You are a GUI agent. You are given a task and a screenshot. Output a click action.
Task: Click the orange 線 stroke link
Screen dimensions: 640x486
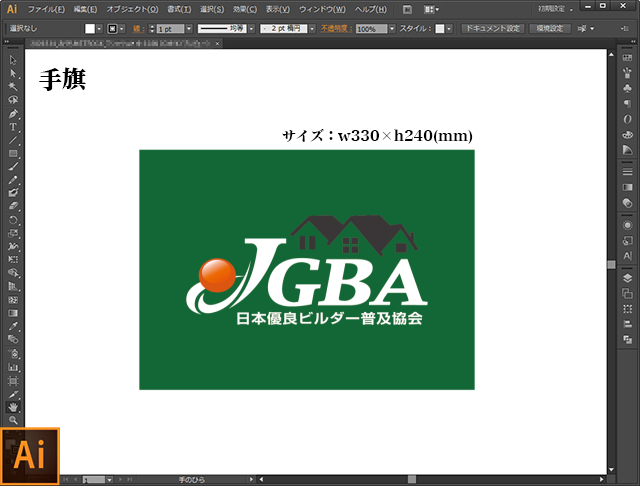tap(138, 29)
